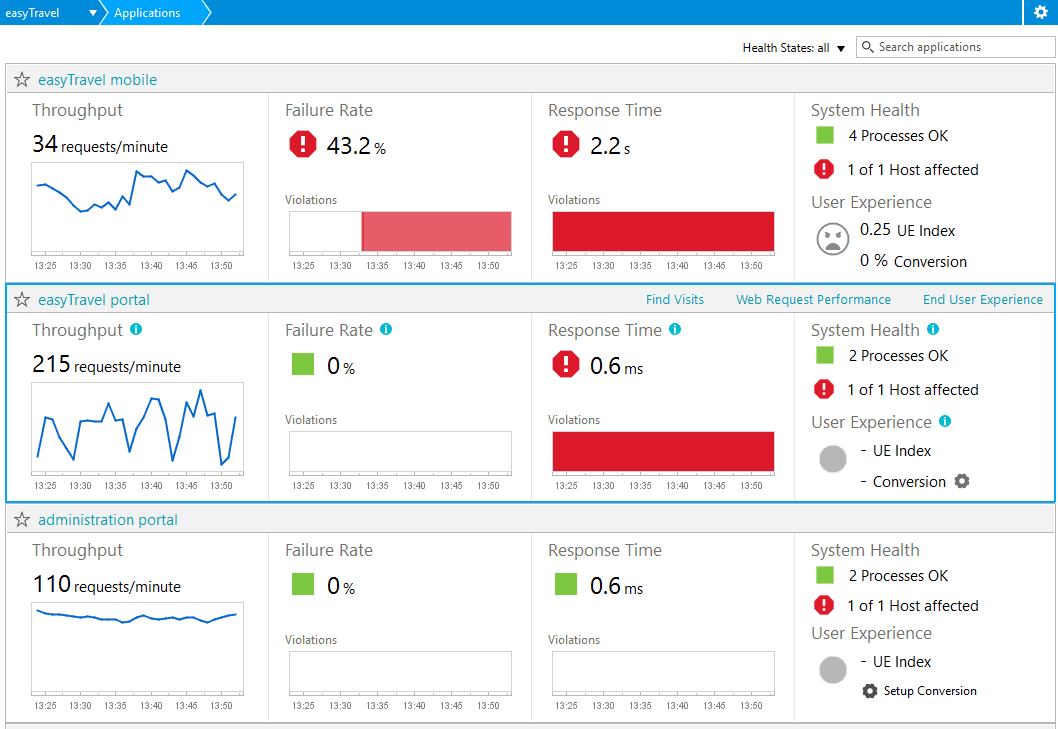Click the green Response Time status in administration portal

[565, 584]
